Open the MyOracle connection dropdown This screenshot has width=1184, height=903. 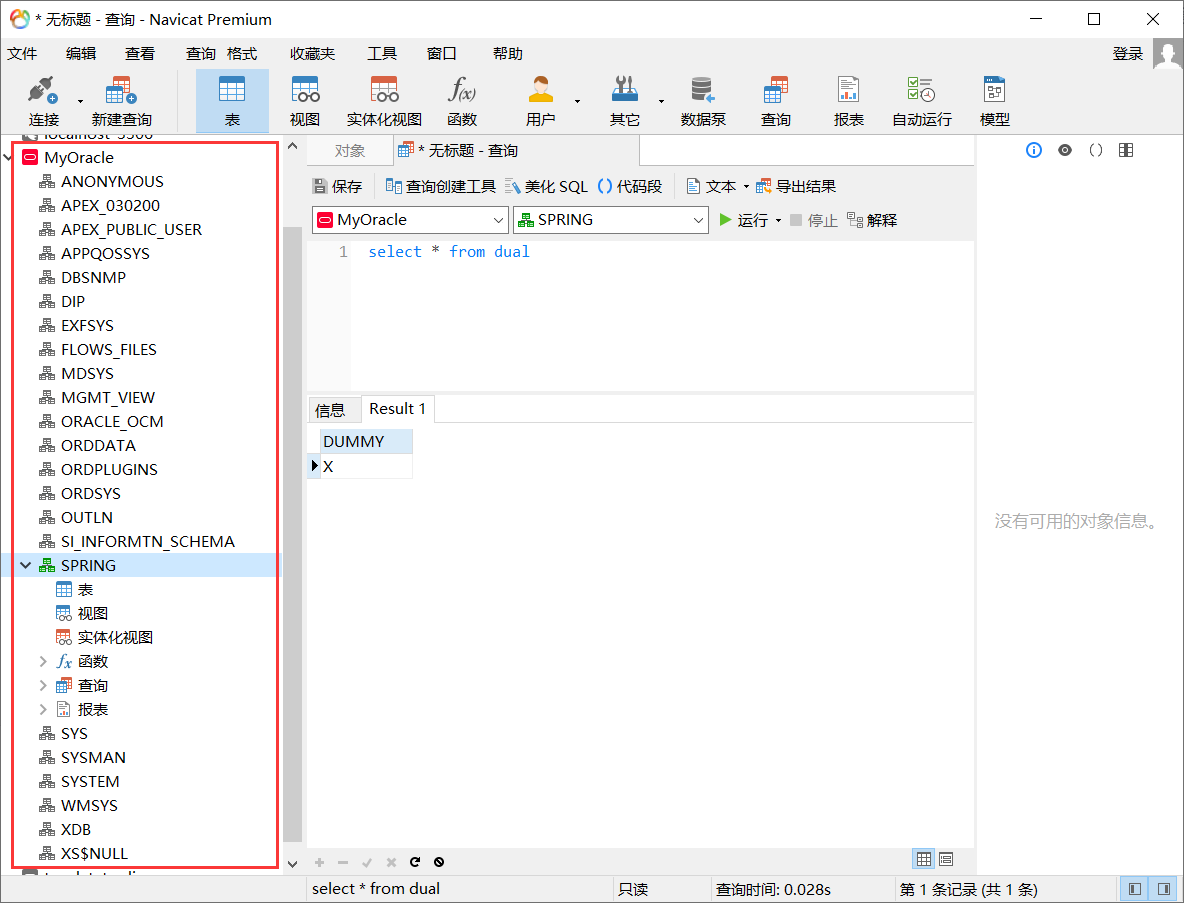[498, 219]
